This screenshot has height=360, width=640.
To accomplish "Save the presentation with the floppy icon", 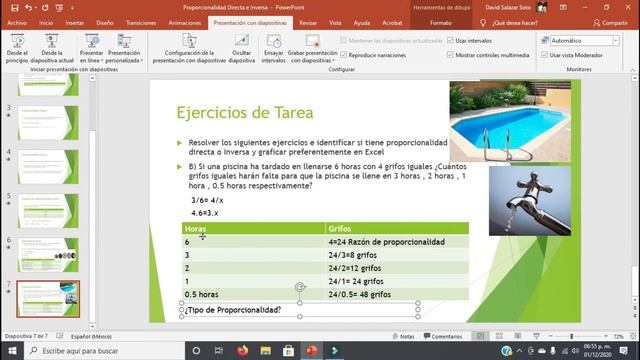I will coord(15,8).
